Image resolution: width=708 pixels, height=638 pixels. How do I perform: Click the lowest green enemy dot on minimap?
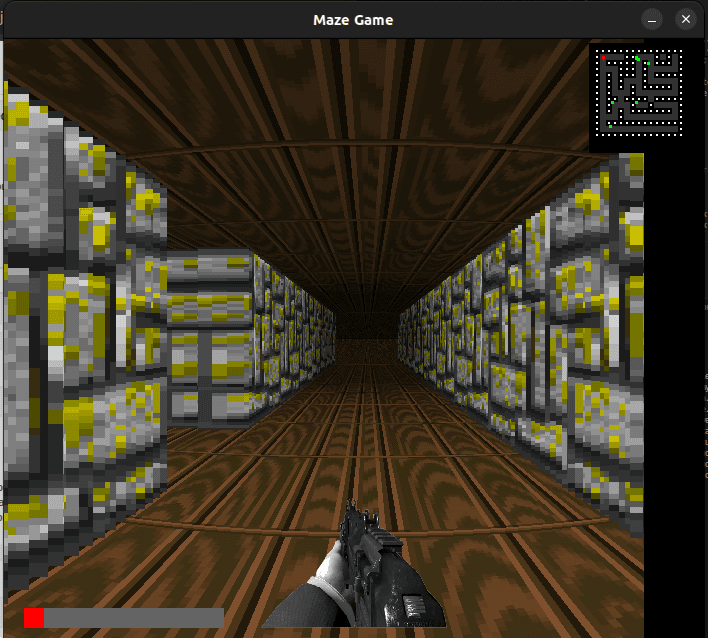(x=610, y=126)
